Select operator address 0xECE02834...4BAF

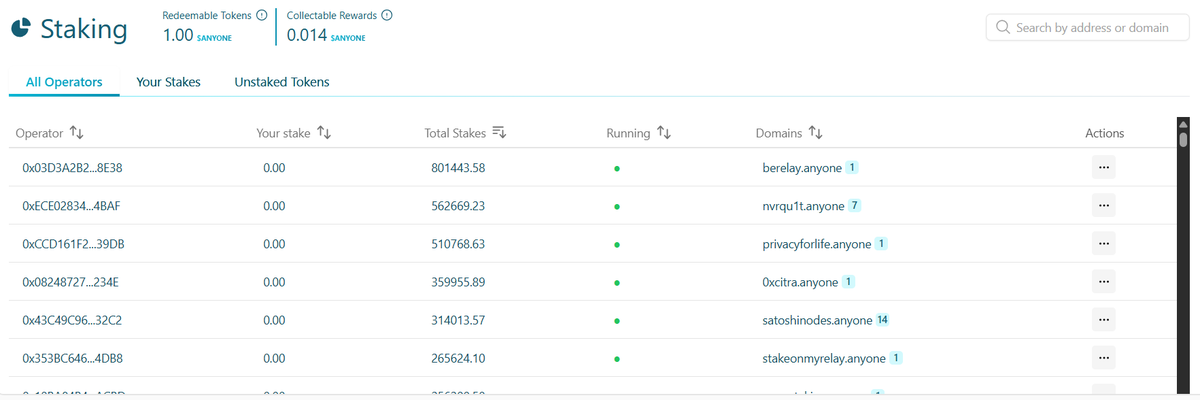tap(71, 206)
